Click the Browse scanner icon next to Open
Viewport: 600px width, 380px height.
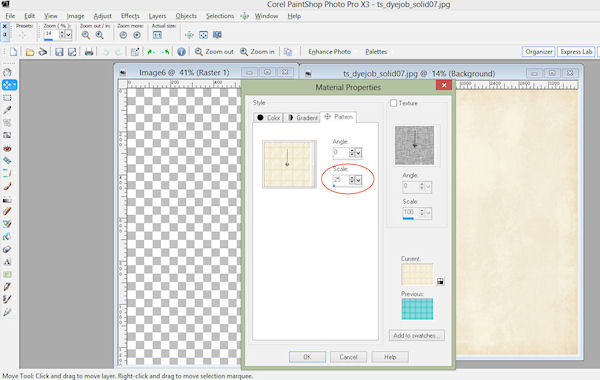(x=43, y=52)
